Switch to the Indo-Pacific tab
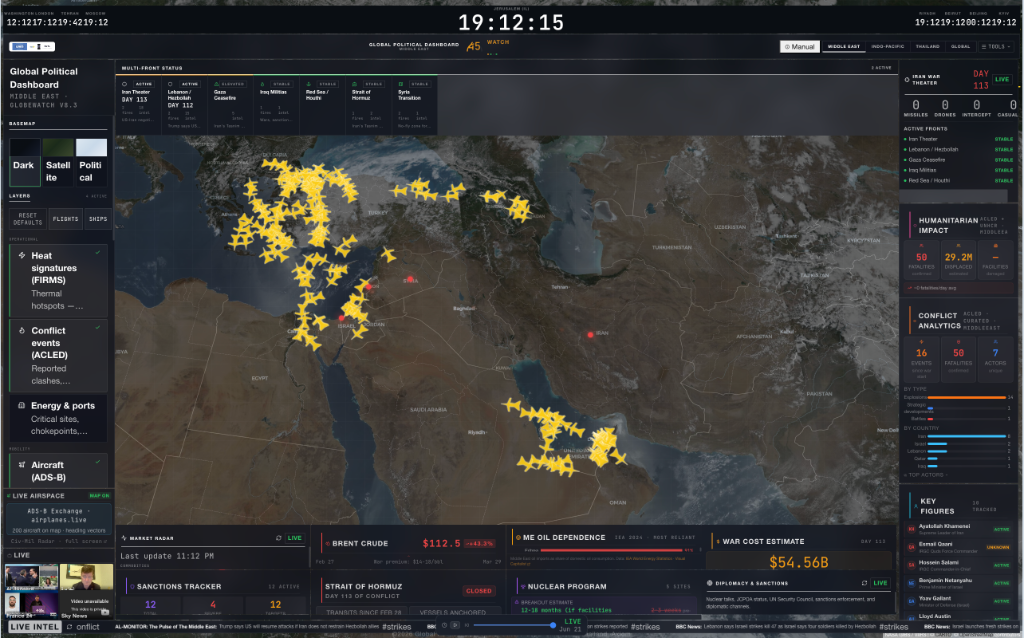The width and height of the screenshot is (1024, 638). click(888, 46)
